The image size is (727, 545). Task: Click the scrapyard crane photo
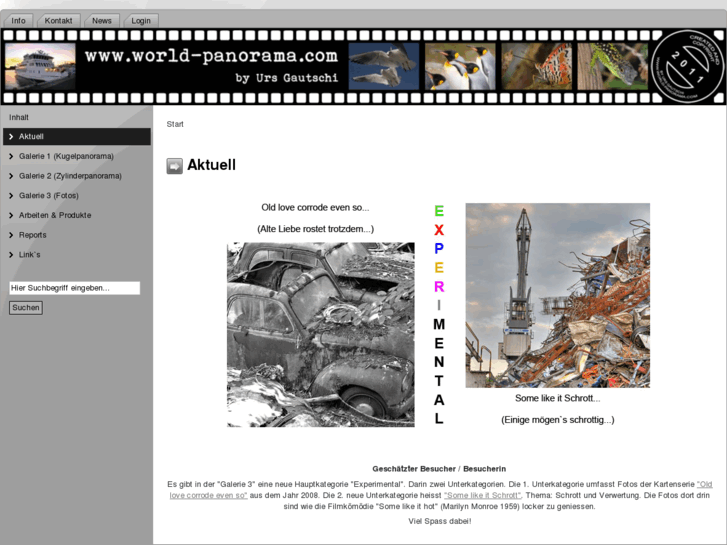click(558, 295)
